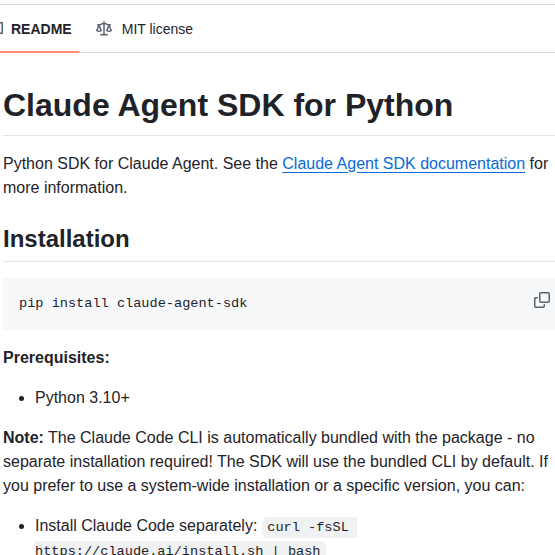Image resolution: width=555 pixels, height=555 pixels.
Task: Click the curl -fsSL code snippet
Action: click(308, 527)
